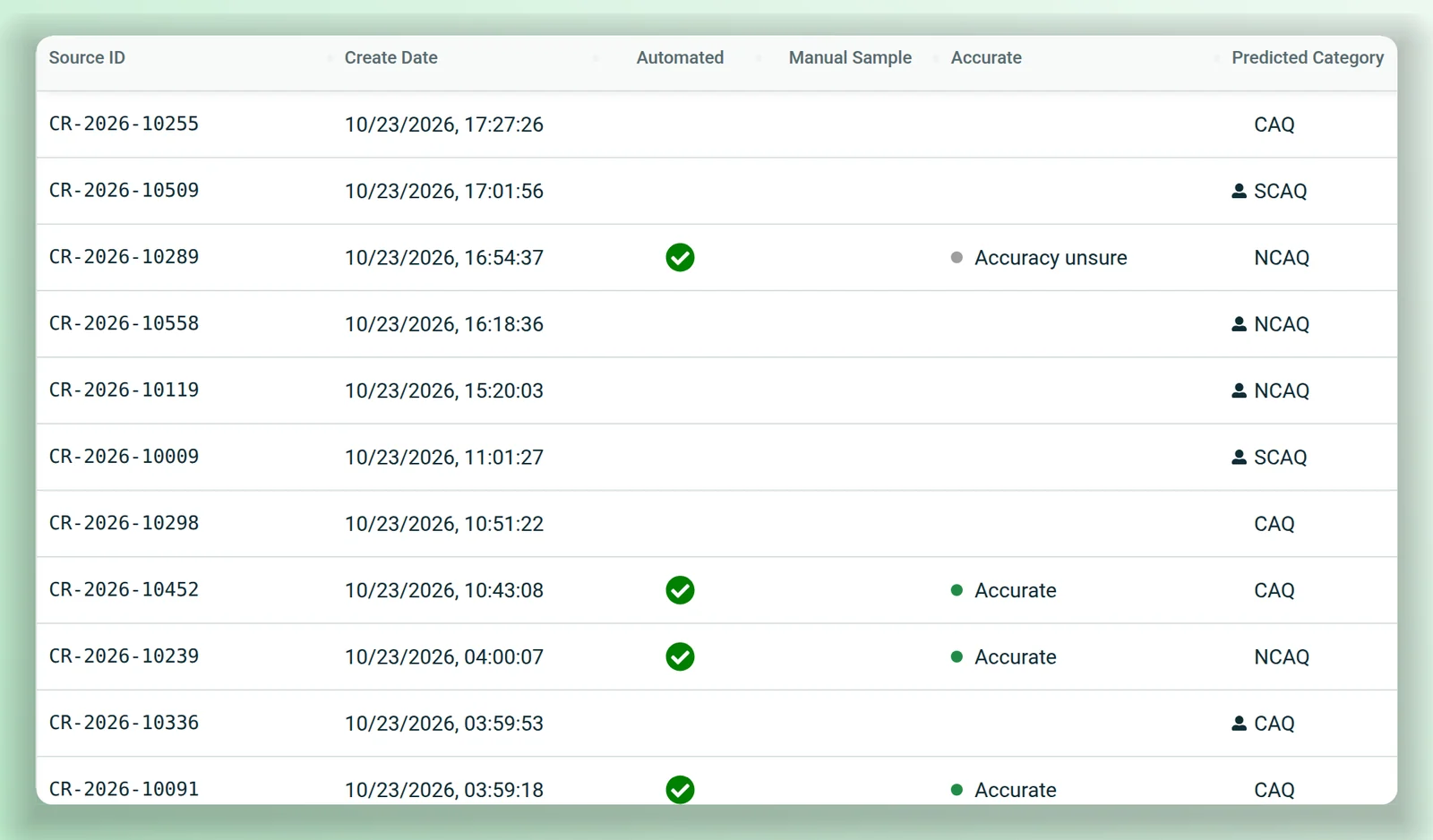Click Accurate label in row CR-2026-10452
The image size is (1433, 840).
tap(1016, 590)
